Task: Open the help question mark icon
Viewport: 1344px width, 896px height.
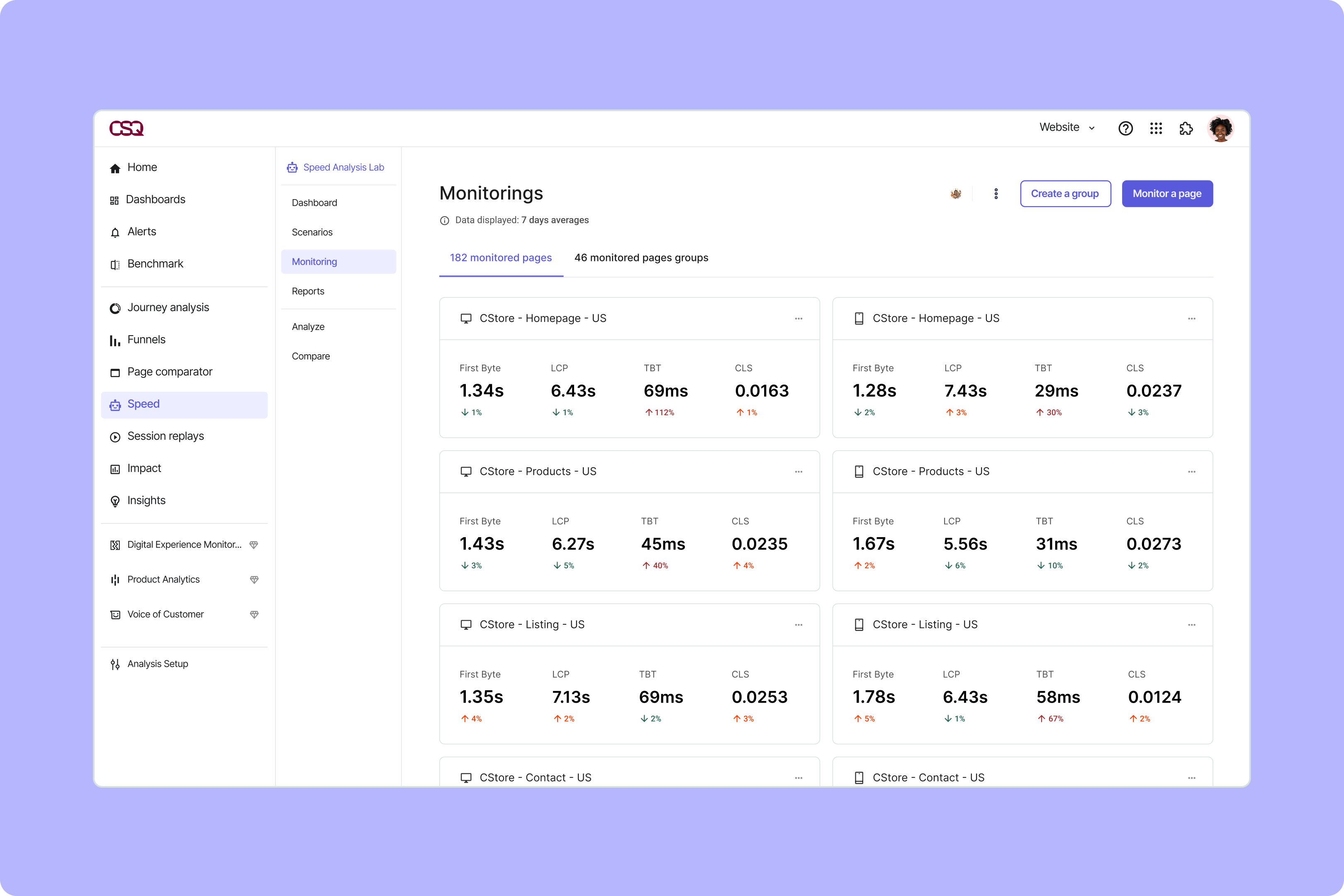Action: click(1125, 128)
